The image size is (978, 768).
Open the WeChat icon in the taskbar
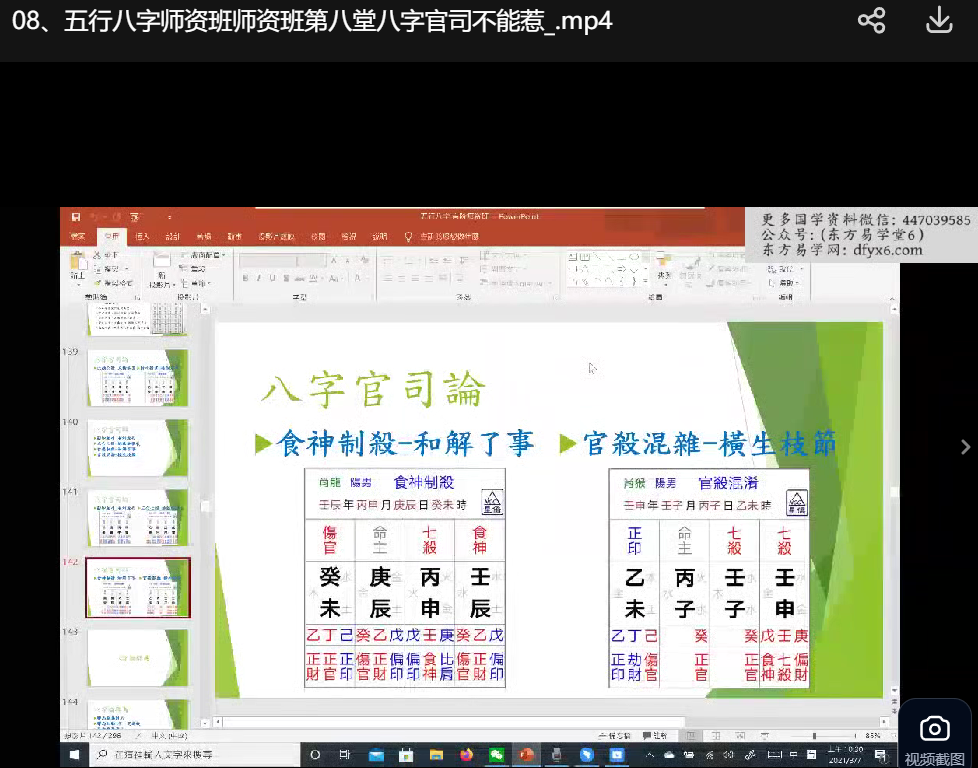(496, 755)
